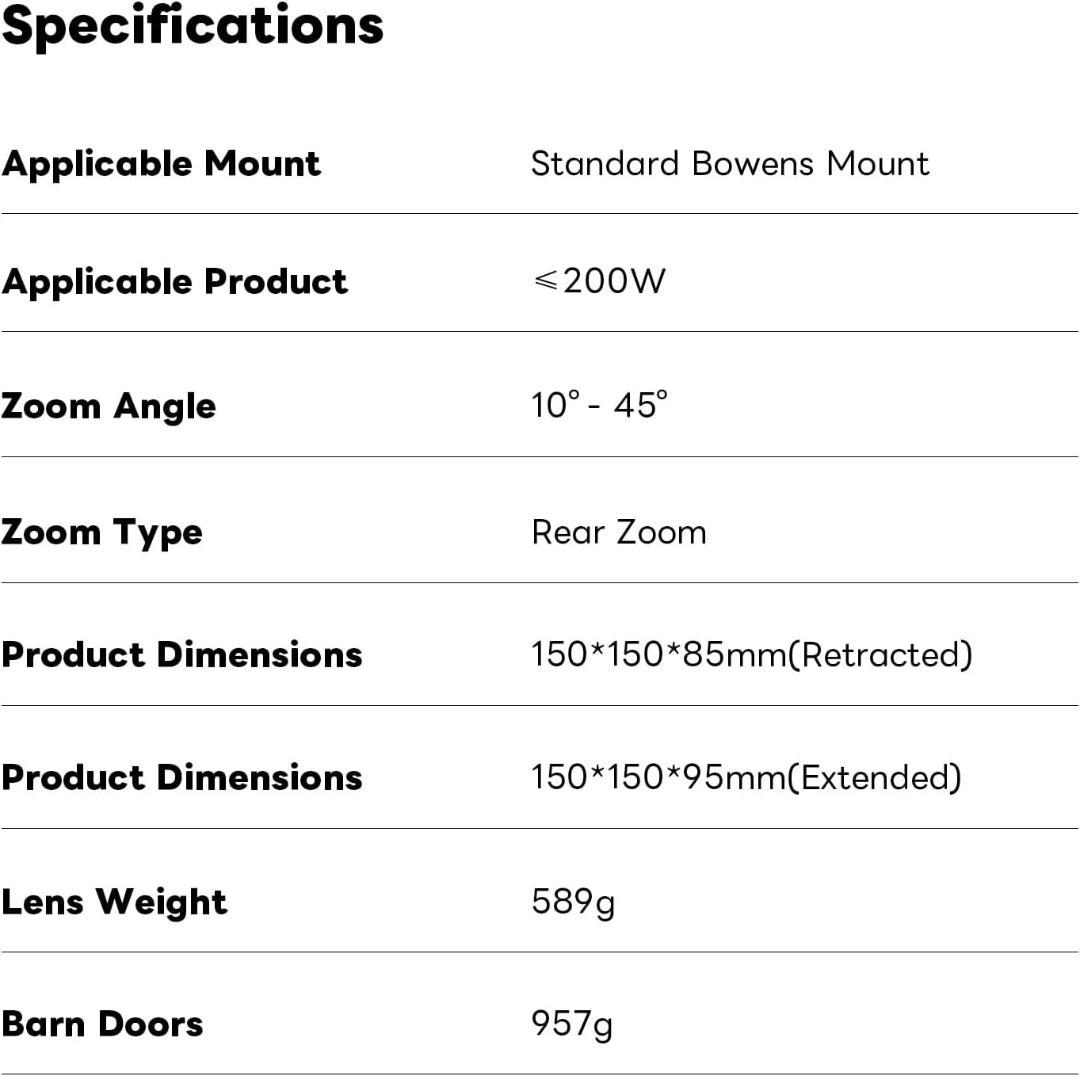Select the Applicable Product label
Image resolution: width=1080 pixels, height=1076 pixels.
coord(175,282)
